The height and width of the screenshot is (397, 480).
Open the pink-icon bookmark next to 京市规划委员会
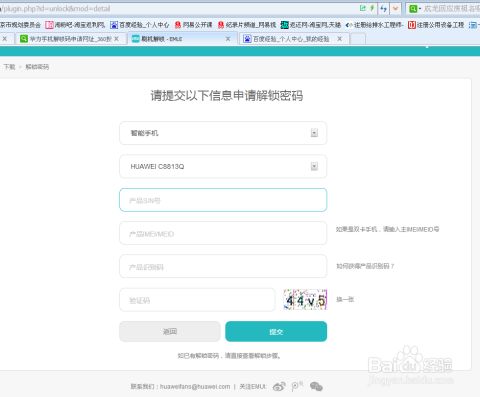[x=75, y=25]
